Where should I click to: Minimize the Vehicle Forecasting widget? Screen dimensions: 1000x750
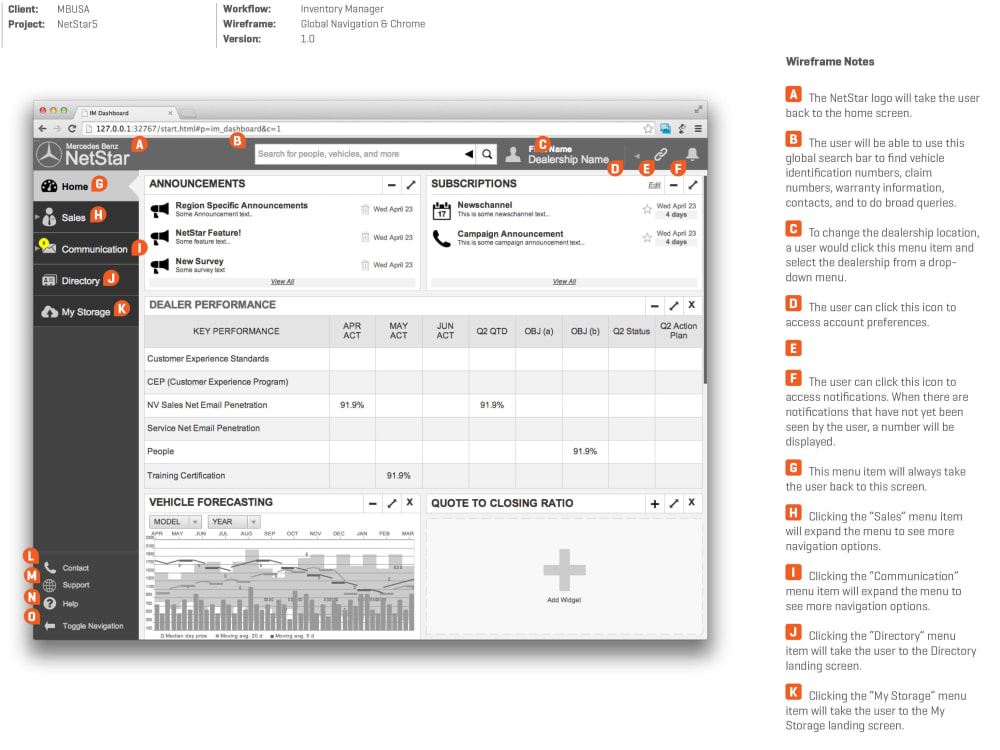pyautogui.click(x=372, y=504)
